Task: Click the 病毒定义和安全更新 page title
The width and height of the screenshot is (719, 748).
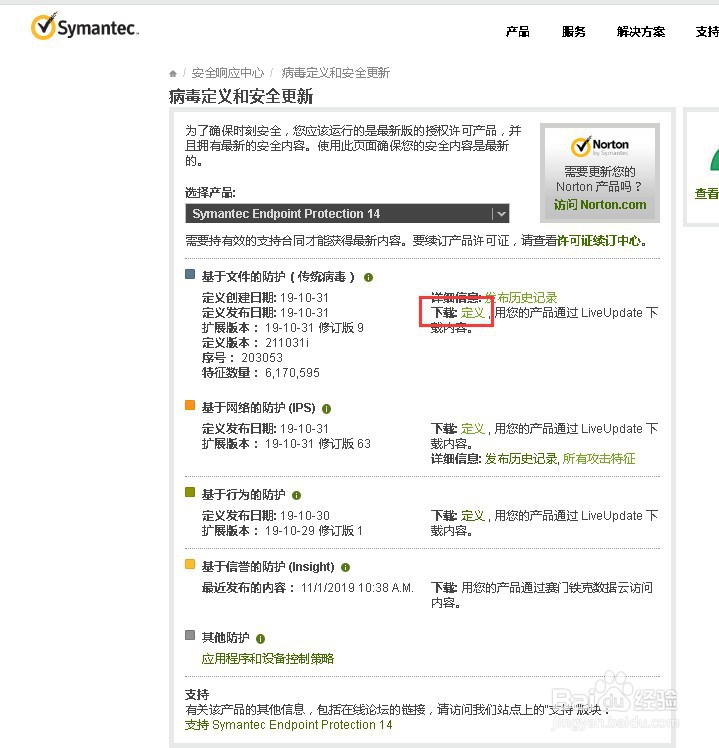Action: [x=241, y=96]
